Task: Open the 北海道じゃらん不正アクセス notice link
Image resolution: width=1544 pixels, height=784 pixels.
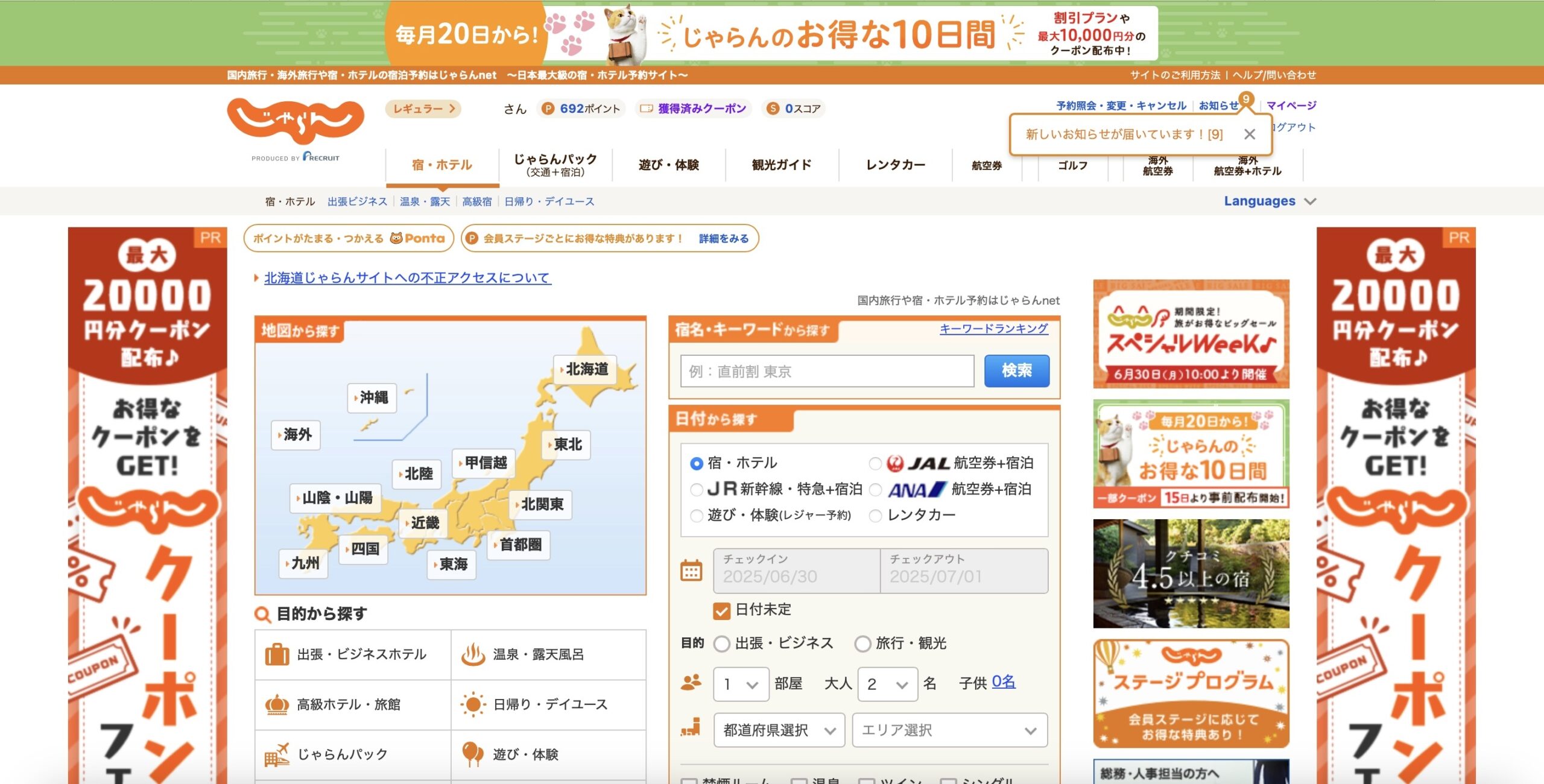Action: [x=407, y=277]
